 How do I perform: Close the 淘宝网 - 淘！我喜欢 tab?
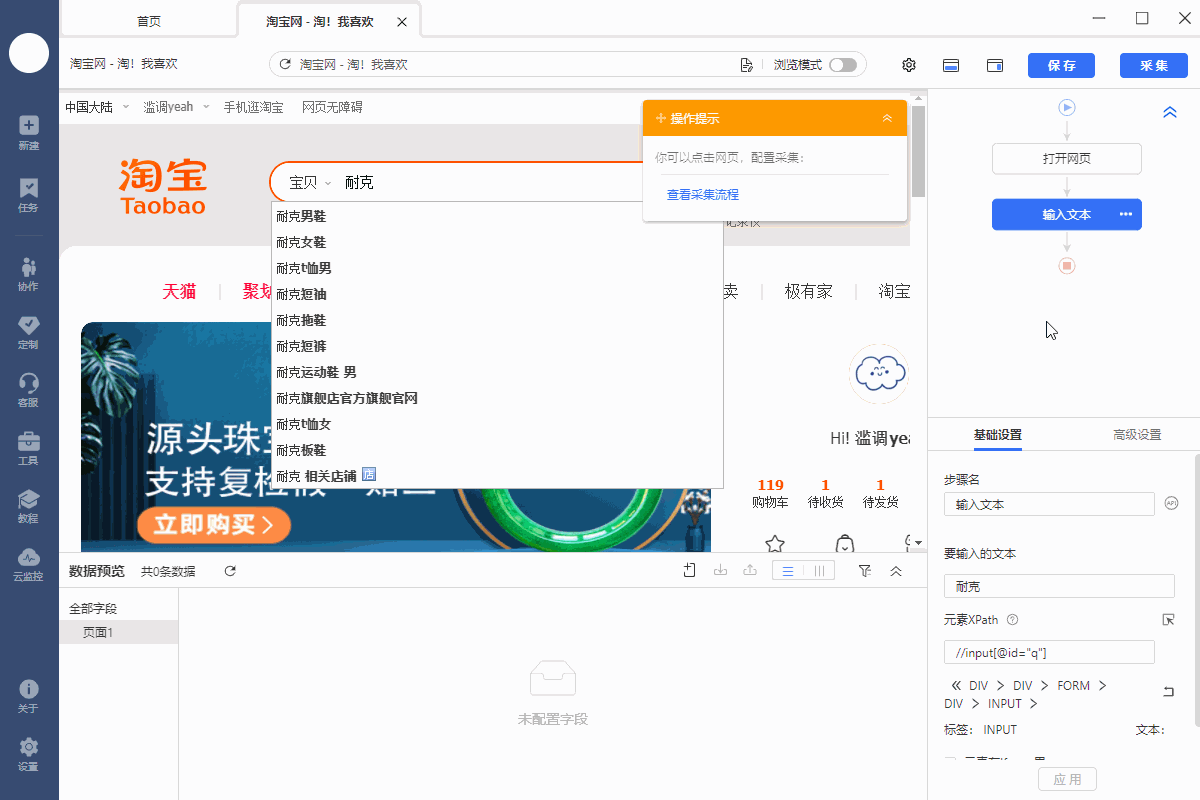click(x=402, y=22)
